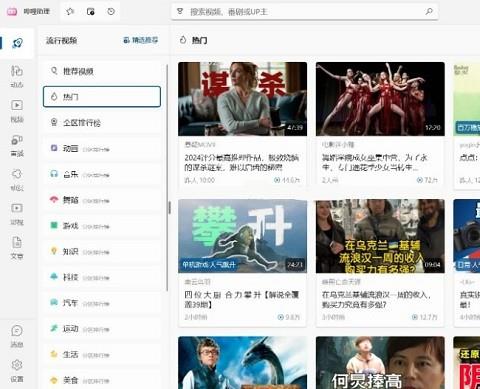Select 热门 in the category list

click(102, 97)
